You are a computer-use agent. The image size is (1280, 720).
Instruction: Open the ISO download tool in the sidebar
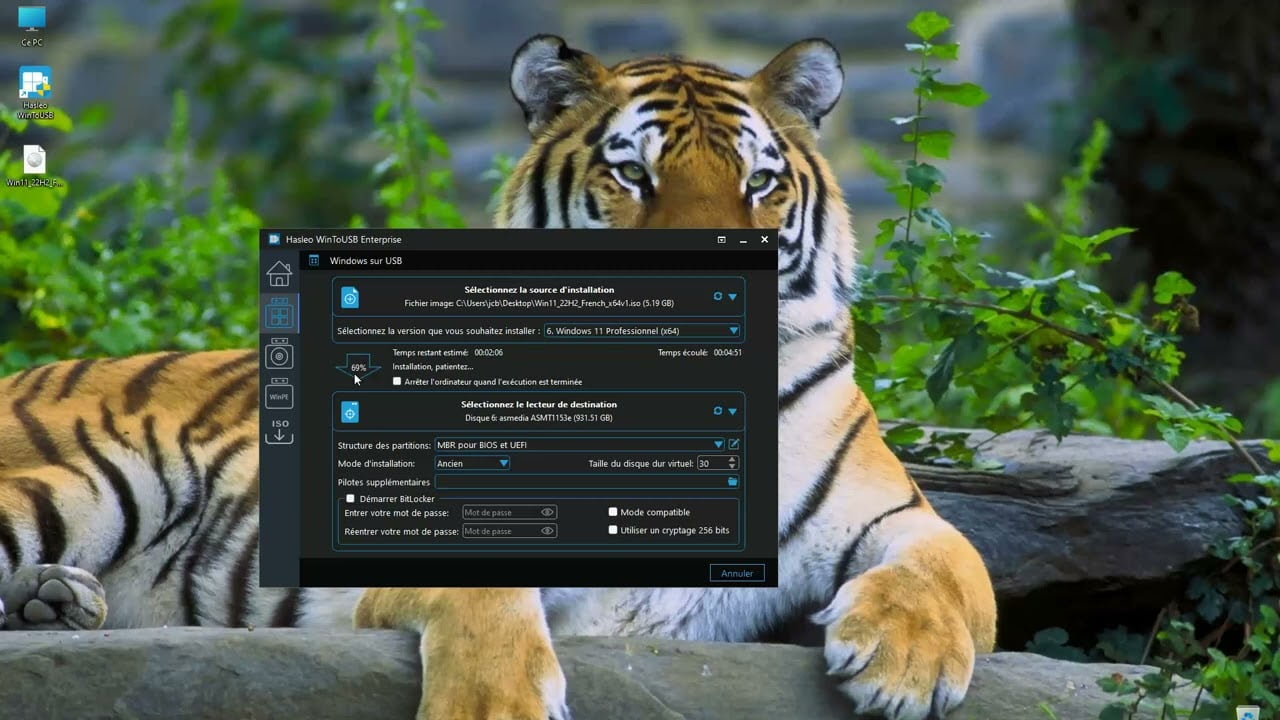pos(279,431)
